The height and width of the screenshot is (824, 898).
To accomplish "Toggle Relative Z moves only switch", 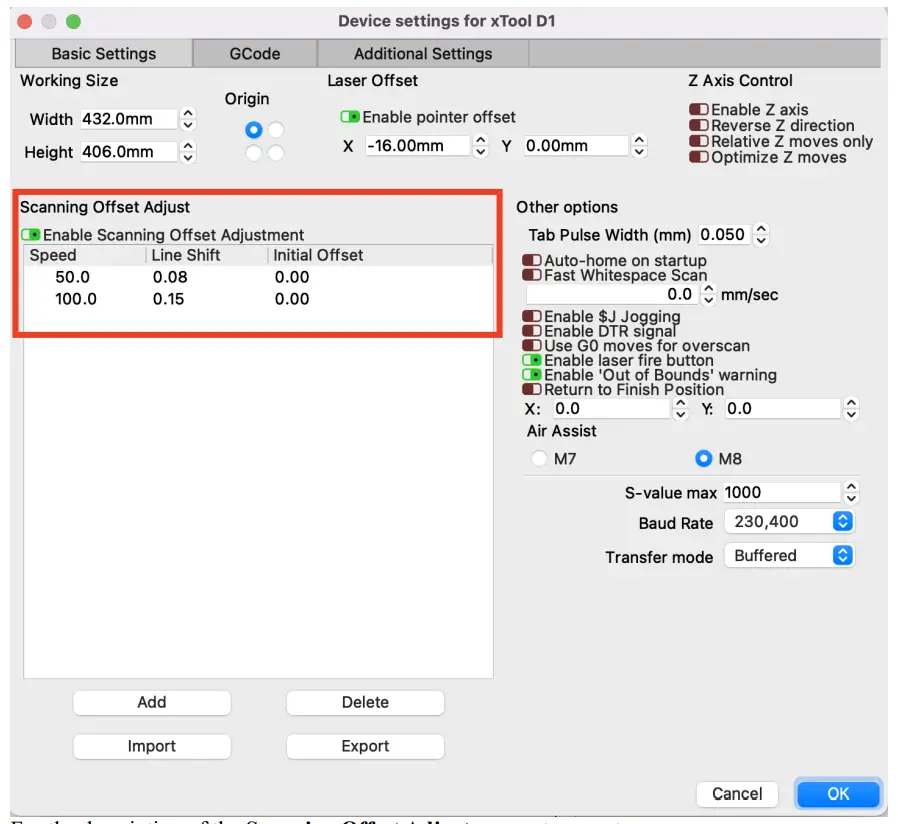I will click(x=699, y=141).
